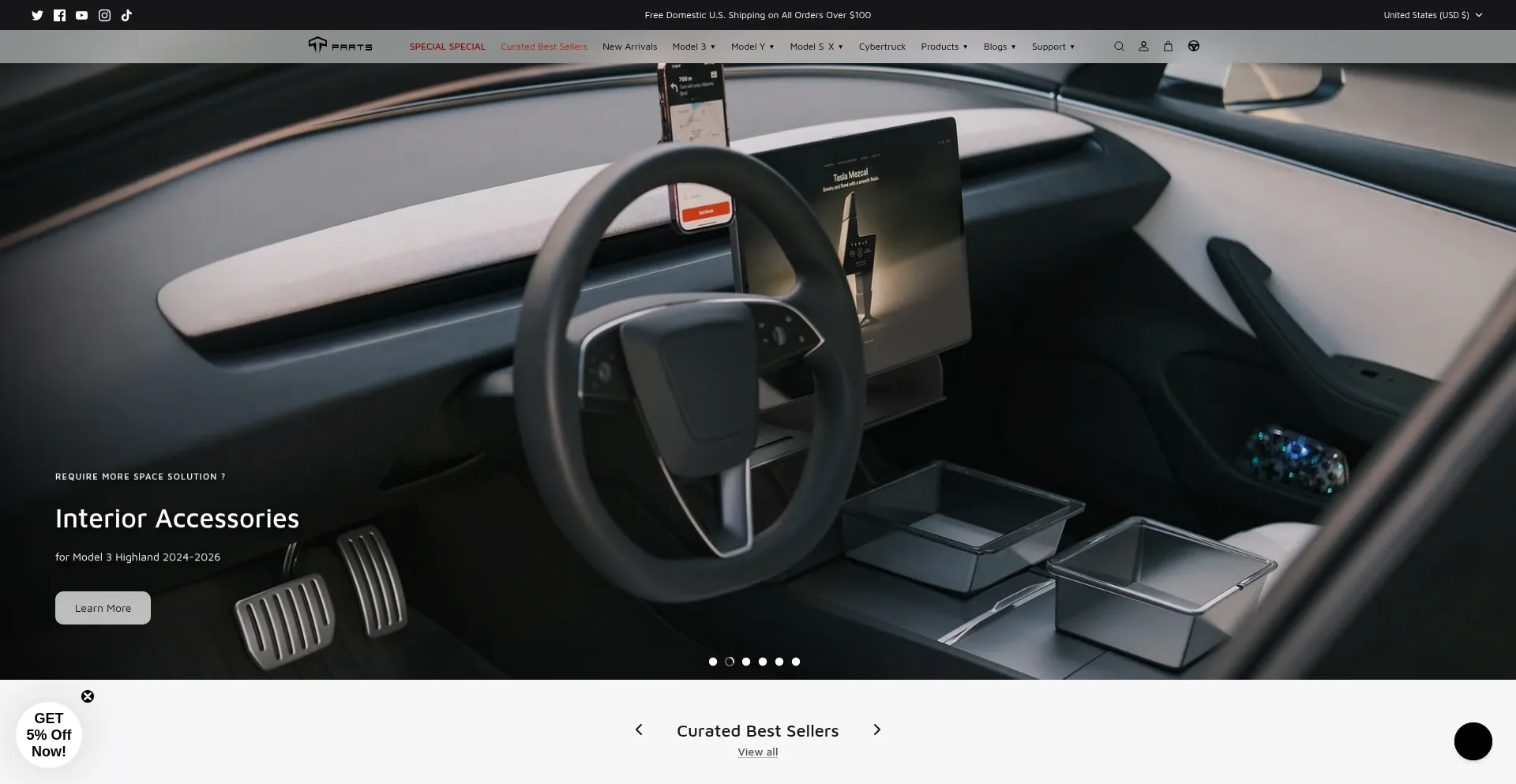This screenshot has height=784, width=1516.
Task: Open the Instagram profile icon
Action: (104, 15)
